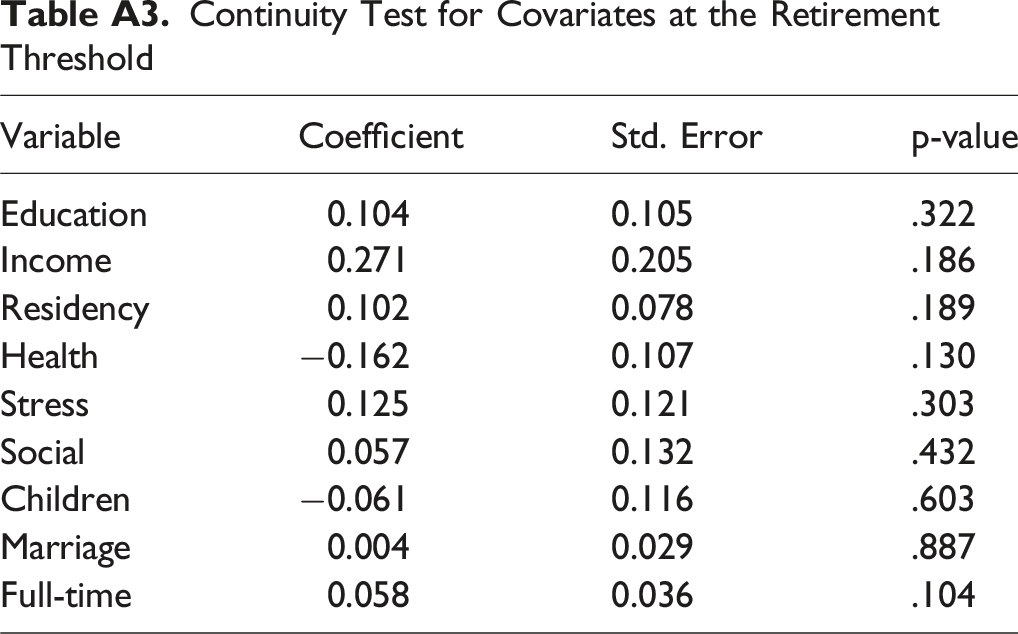Select the Std. Error column header
Image resolution: width=1018 pixels, height=634 pixels.
tap(686, 137)
